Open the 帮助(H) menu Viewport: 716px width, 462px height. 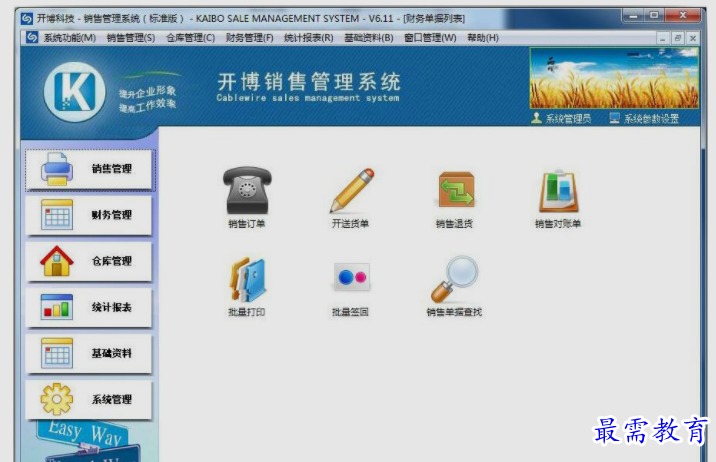[483, 38]
